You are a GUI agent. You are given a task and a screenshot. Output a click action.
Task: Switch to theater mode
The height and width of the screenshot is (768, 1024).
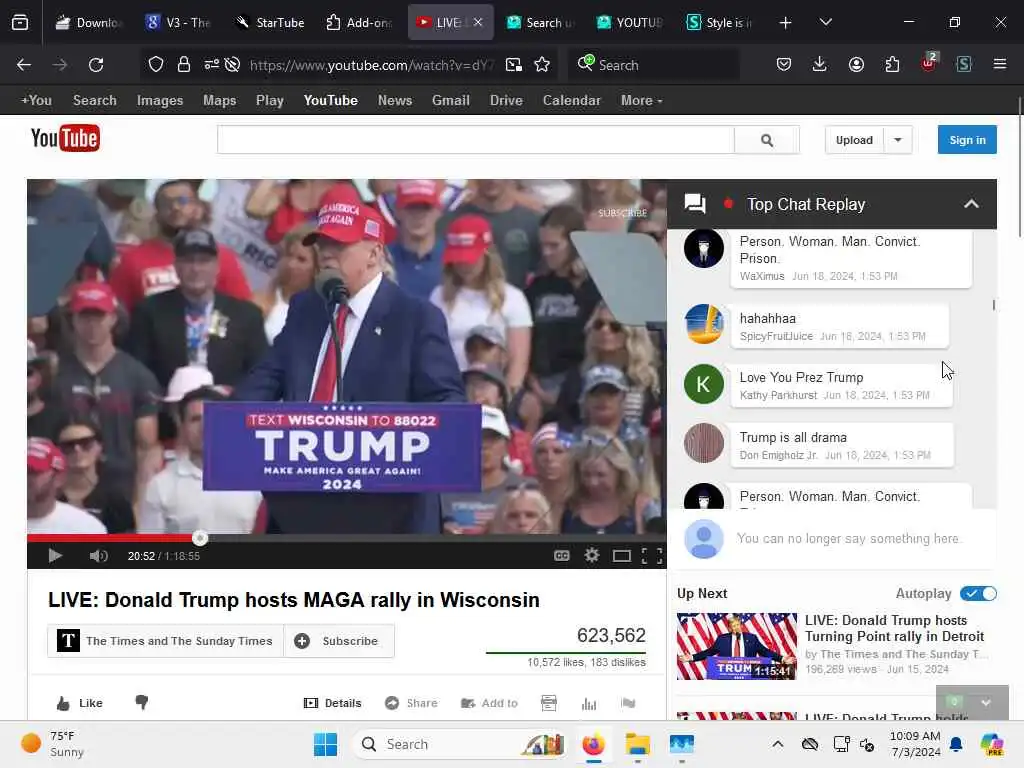(x=622, y=556)
